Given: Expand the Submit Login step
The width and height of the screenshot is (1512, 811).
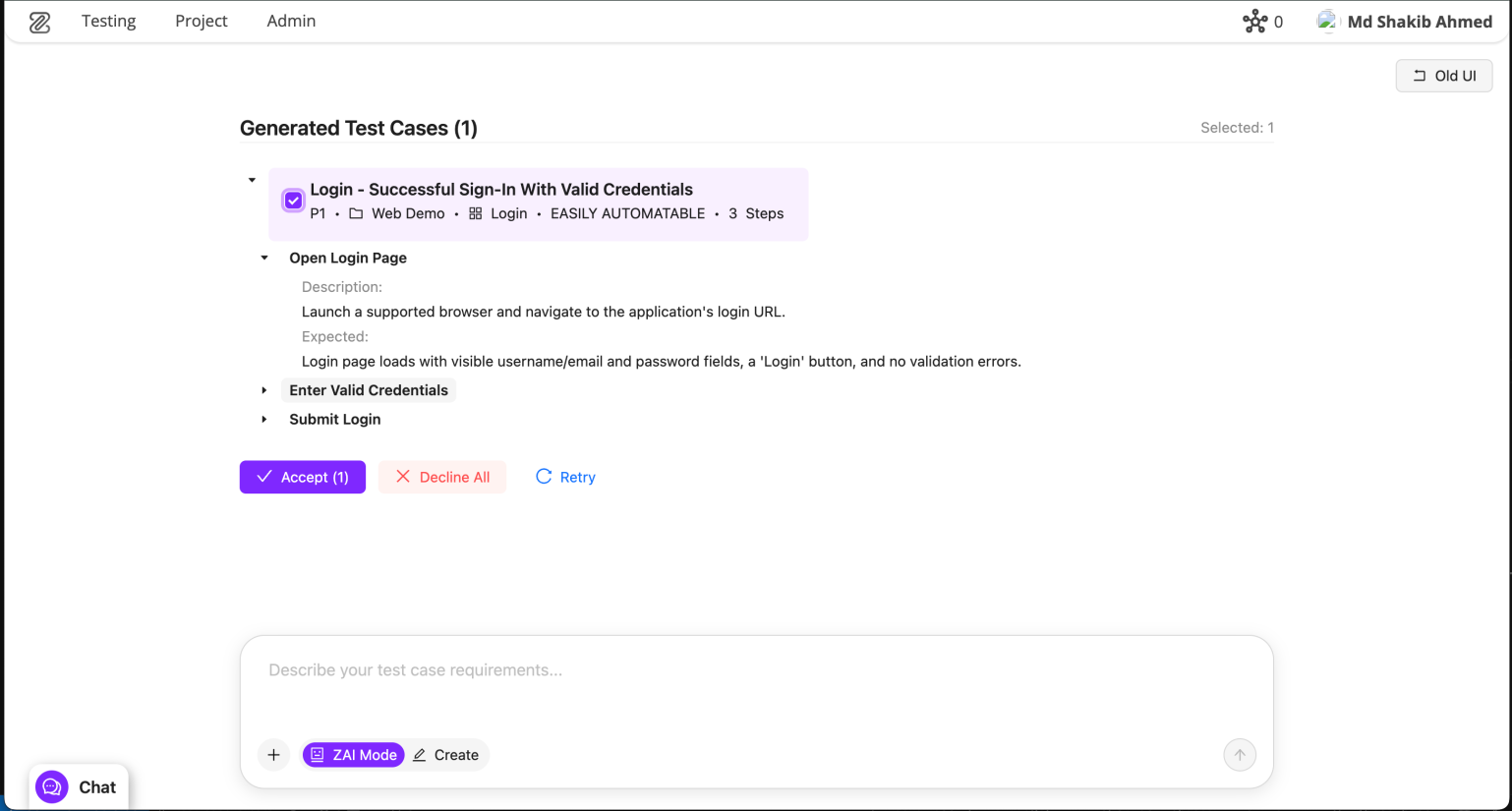Looking at the screenshot, I should tap(264, 419).
